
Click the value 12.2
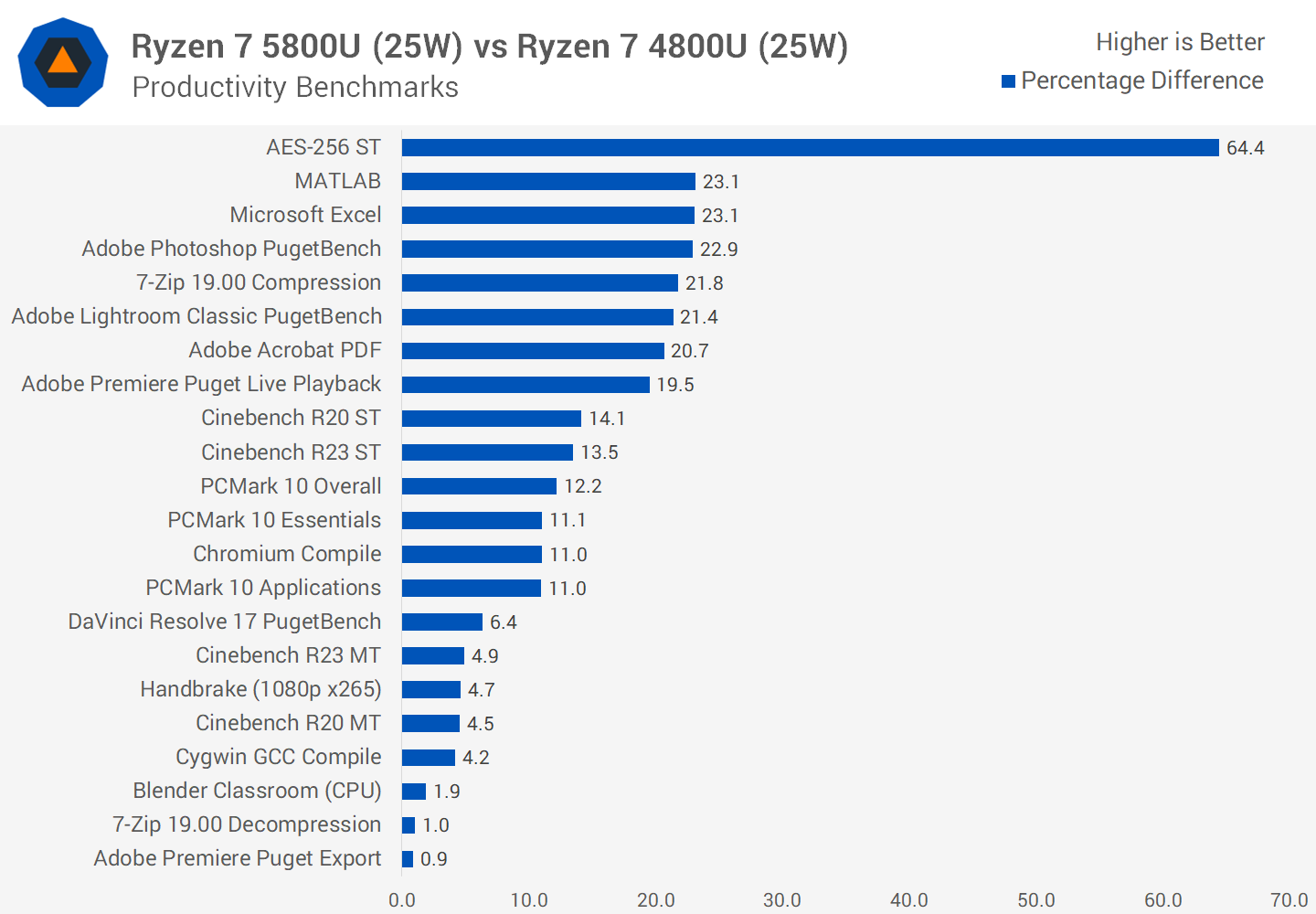pos(583,486)
